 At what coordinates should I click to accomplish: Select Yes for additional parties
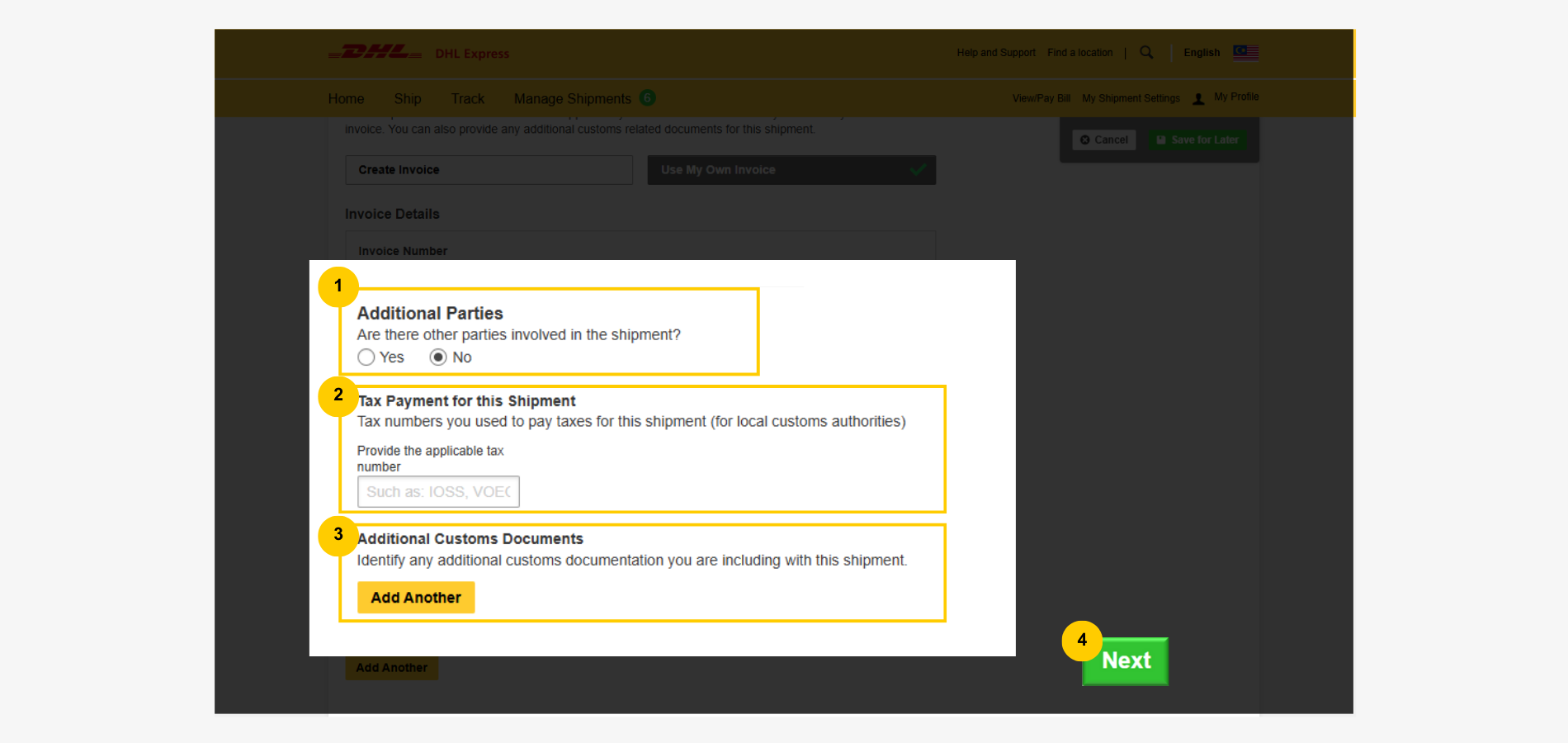pyautogui.click(x=366, y=357)
